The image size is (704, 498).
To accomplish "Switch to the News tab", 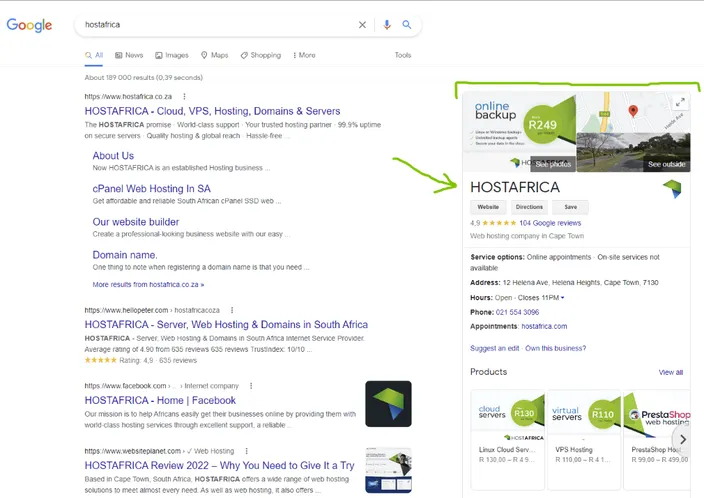I will tap(129, 55).
